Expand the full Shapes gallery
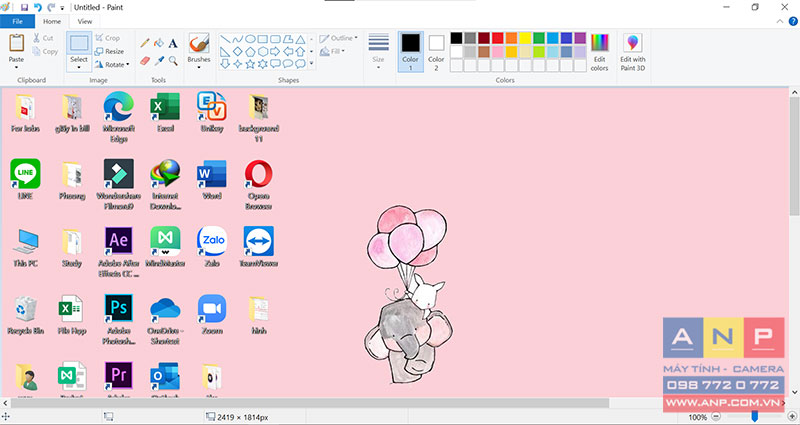 click(311, 64)
